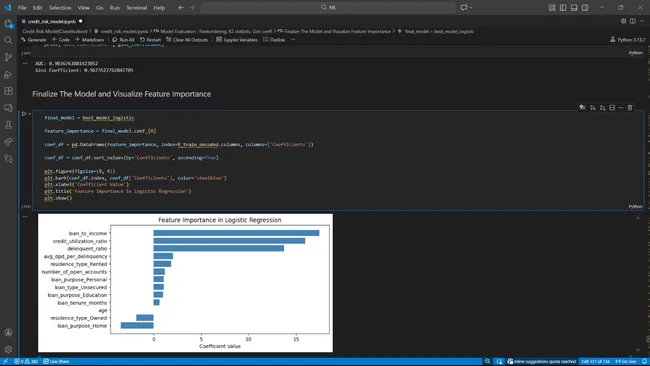The height and width of the screenshot is (366, 650).
Task: Click Clear All Outputs
Action: pos(187,40)
